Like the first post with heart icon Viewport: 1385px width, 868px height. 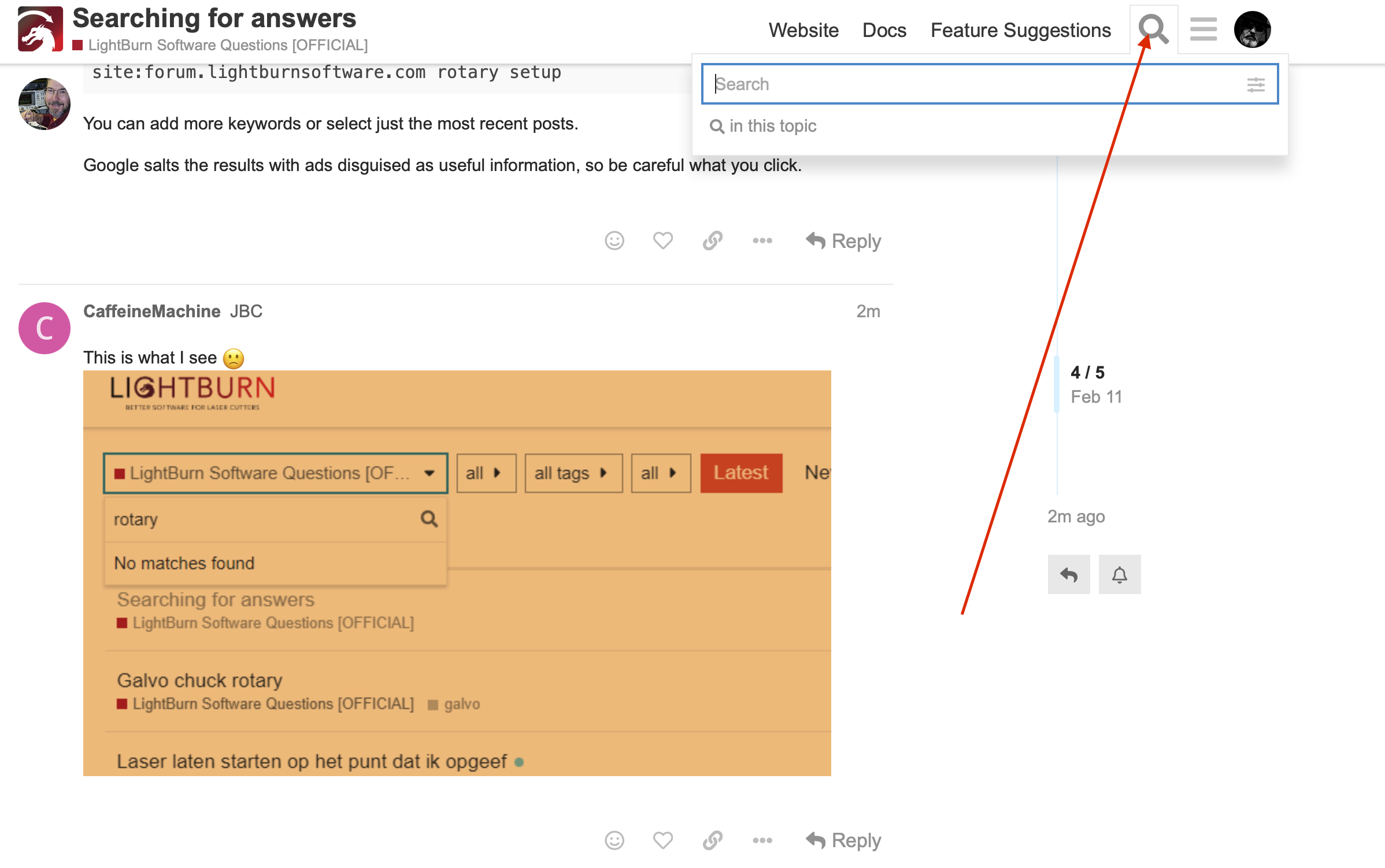pos(663,240)
